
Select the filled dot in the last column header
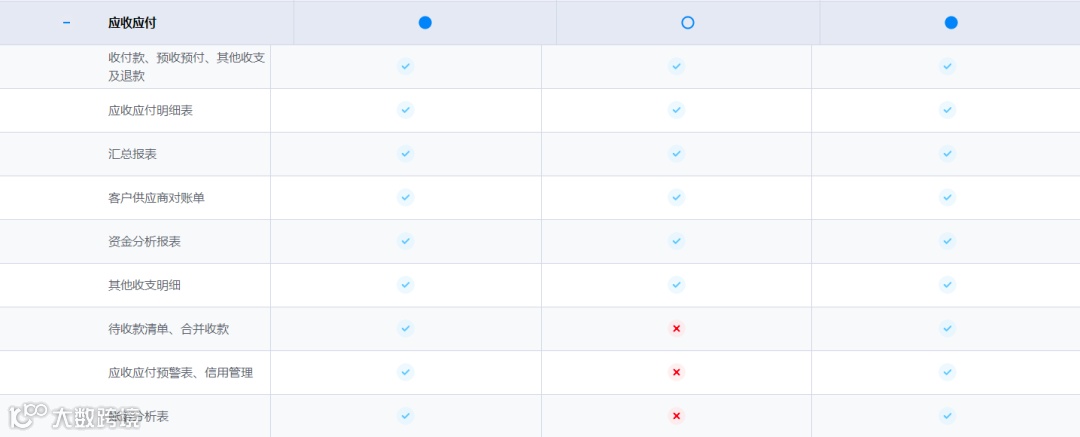point(951,23)
